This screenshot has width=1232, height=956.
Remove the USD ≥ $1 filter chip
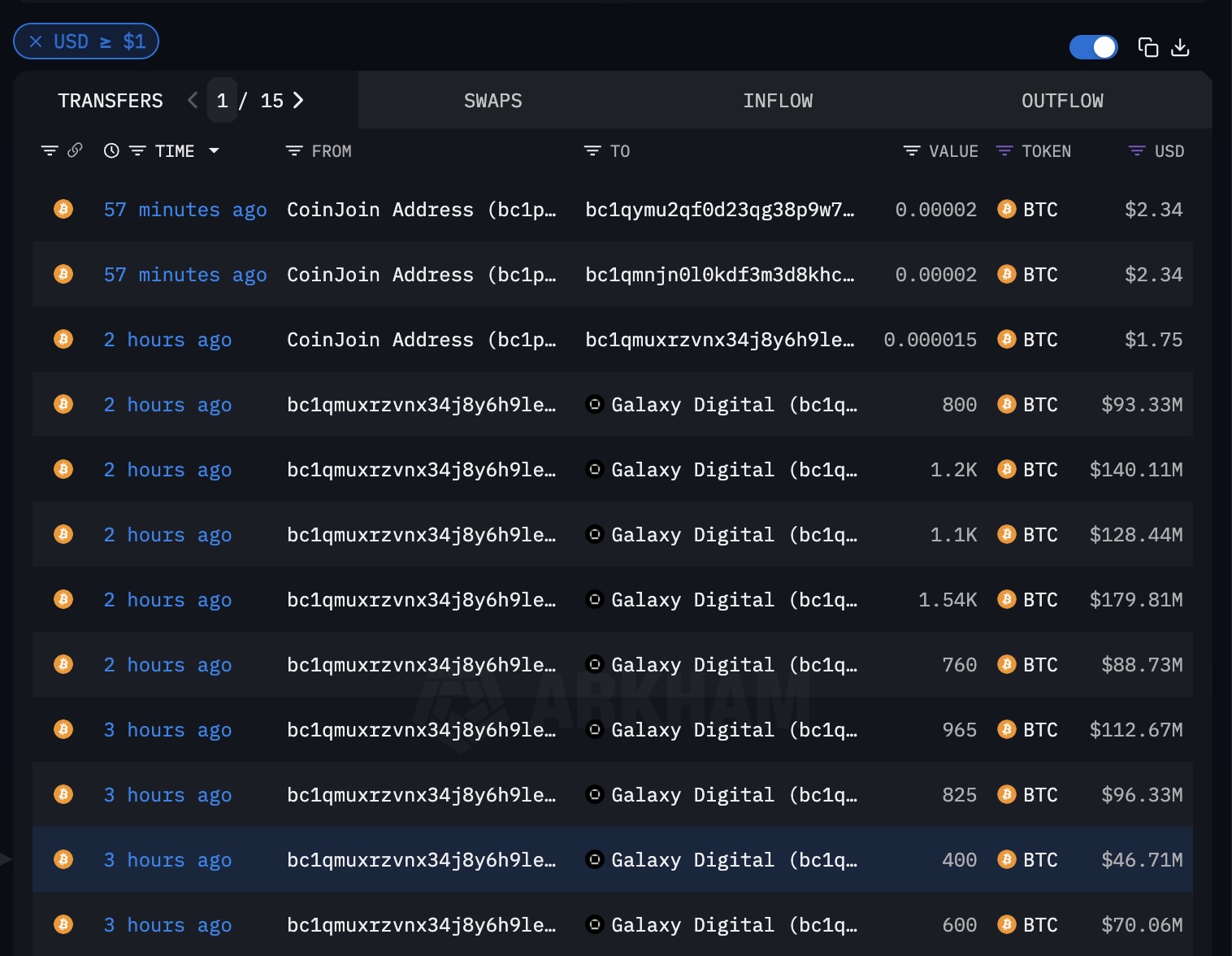point(36,41)
